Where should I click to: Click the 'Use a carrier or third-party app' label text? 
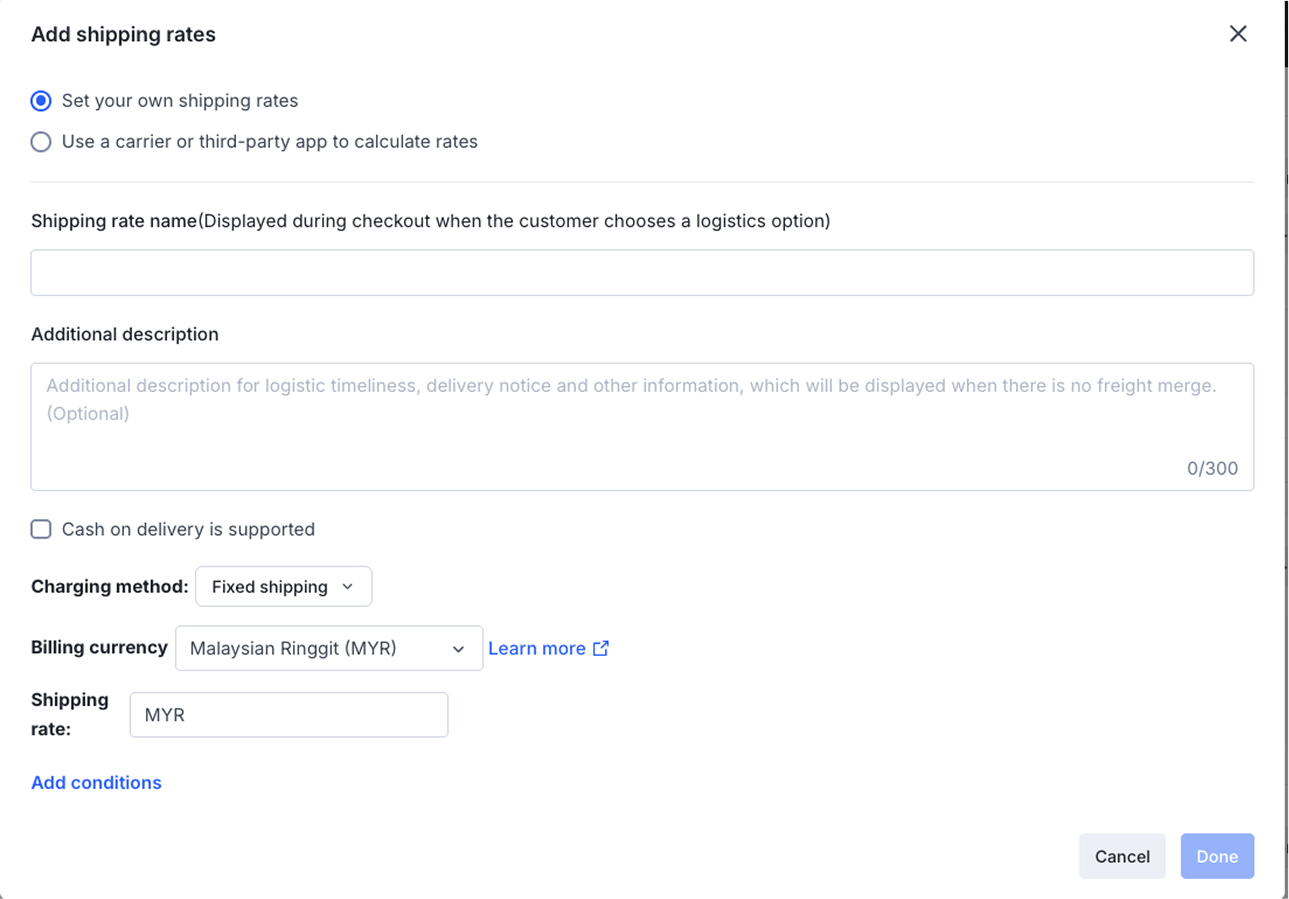(270, 142)
